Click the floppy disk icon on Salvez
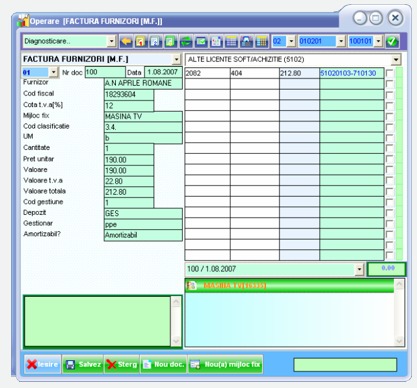The height and width of the screenshot is (388, 417). (x=70, y=365)
